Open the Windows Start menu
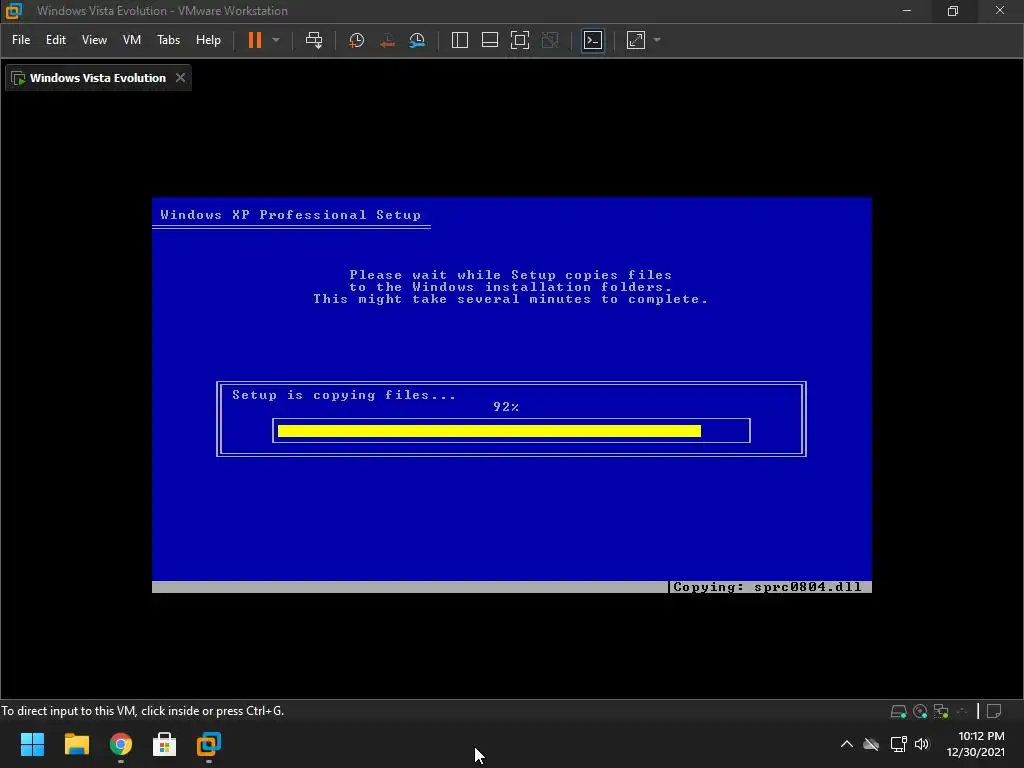This screenshot has width=1024, height=768. pos(32,744)
